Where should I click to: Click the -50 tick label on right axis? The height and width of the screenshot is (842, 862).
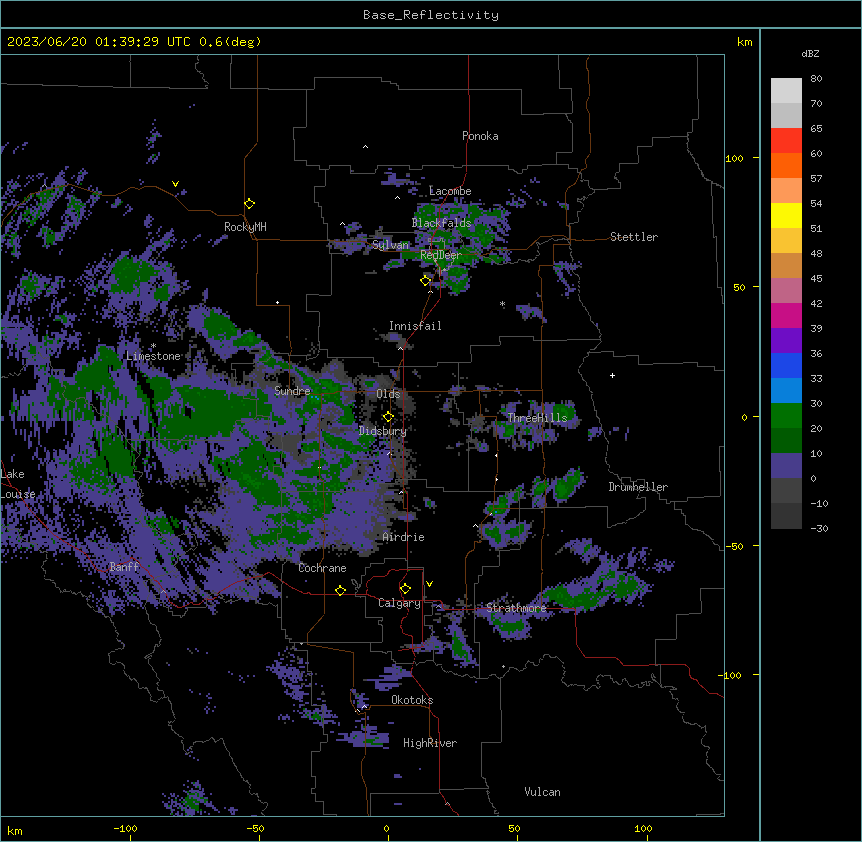click(734, 546)
